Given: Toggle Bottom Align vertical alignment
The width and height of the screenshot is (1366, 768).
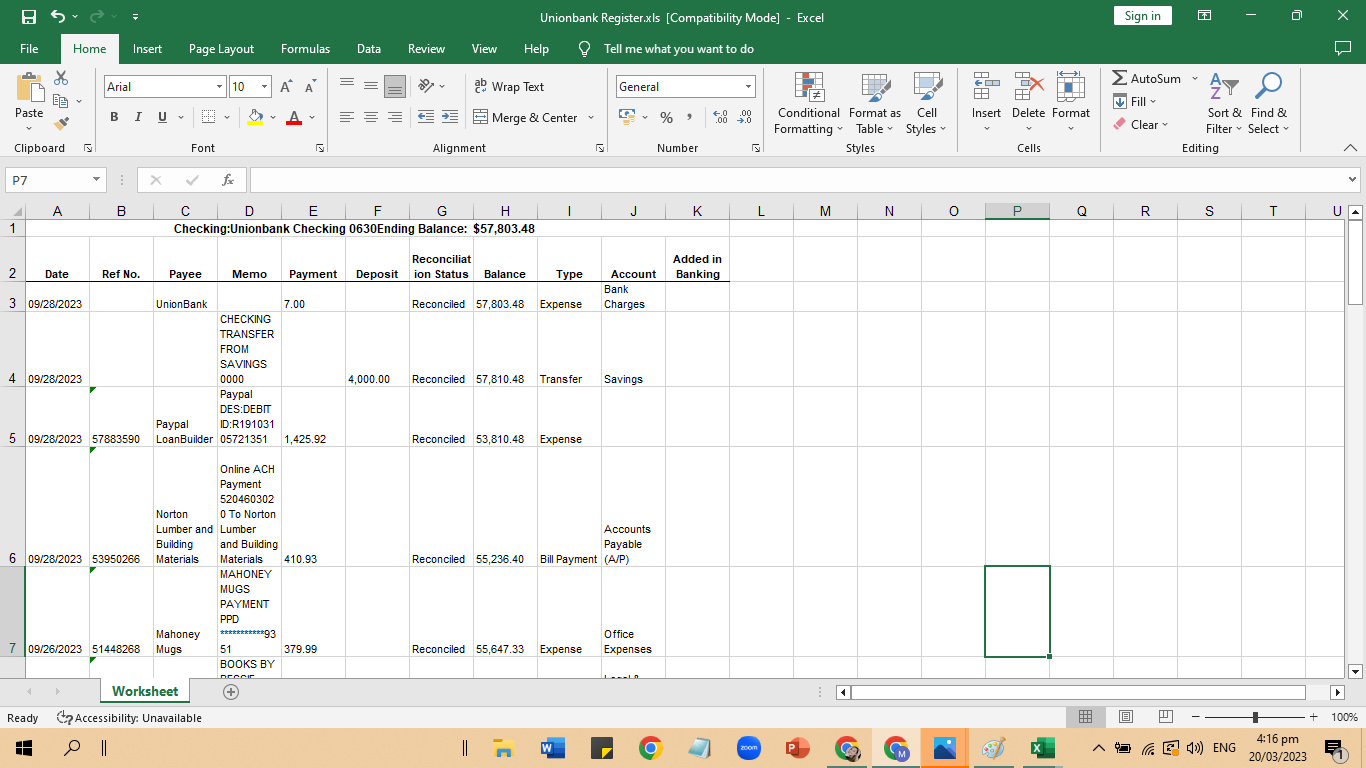Looking at the screenshot, I should (395, 87).
